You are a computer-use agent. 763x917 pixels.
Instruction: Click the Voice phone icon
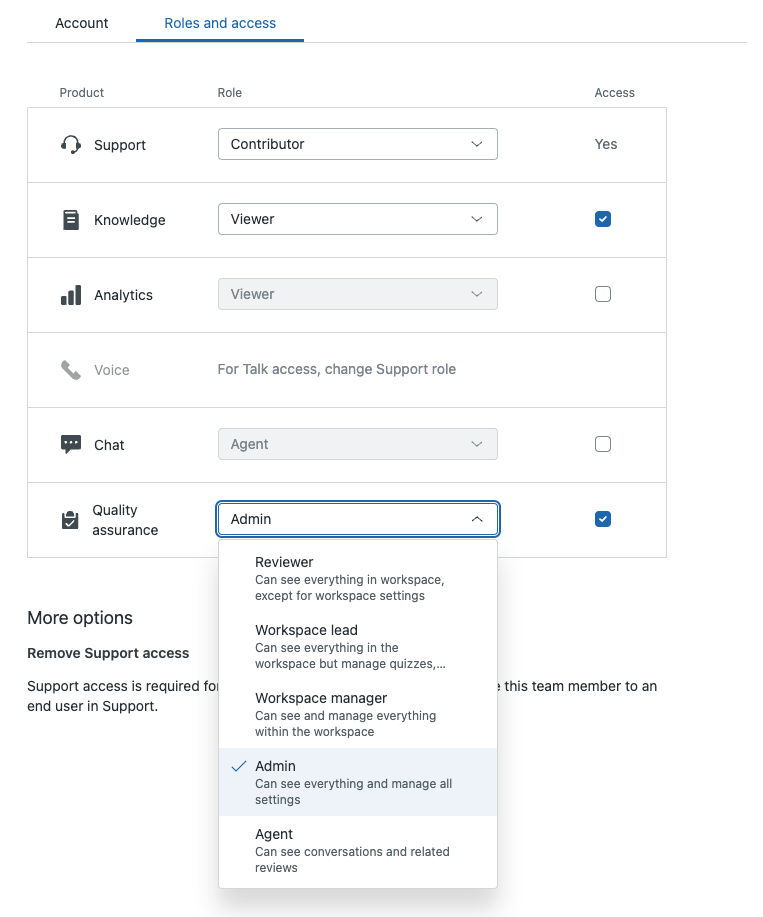click(70, 370)
